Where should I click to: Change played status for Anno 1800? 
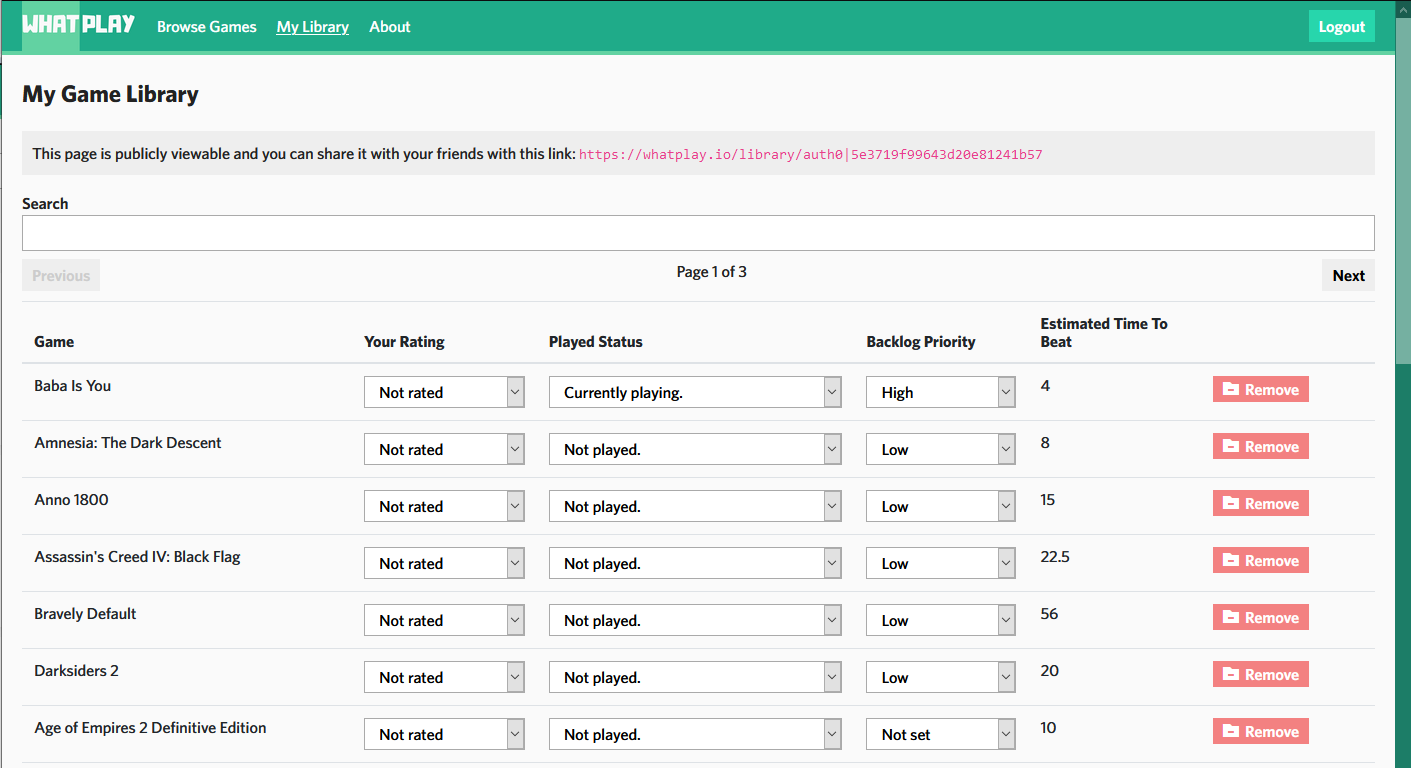(695, 507)
